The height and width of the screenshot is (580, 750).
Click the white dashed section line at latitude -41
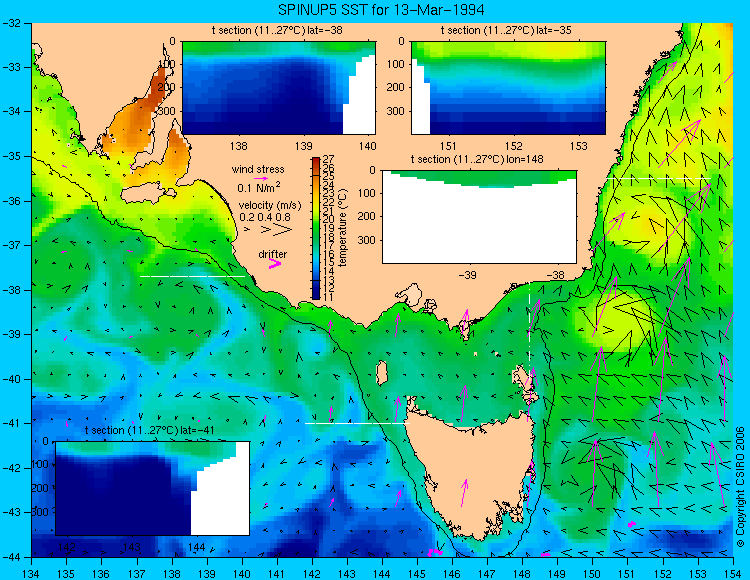pos(357,423)
